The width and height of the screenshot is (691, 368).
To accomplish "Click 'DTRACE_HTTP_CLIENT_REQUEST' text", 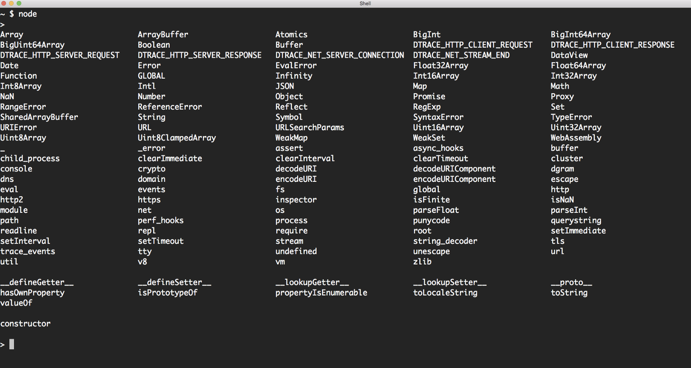I will coord(472,45).
